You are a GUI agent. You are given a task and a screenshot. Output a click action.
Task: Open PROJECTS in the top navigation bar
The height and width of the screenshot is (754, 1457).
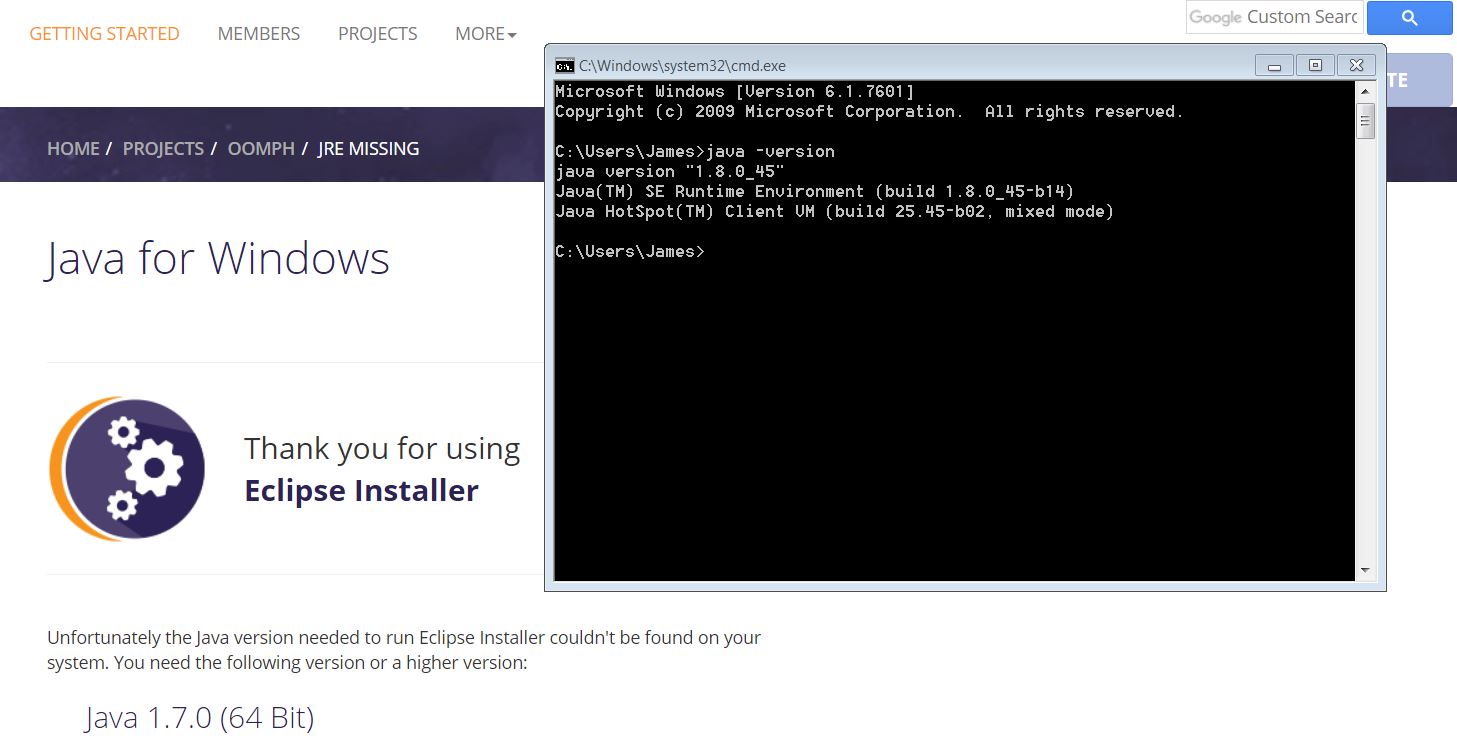coord(378,34)
